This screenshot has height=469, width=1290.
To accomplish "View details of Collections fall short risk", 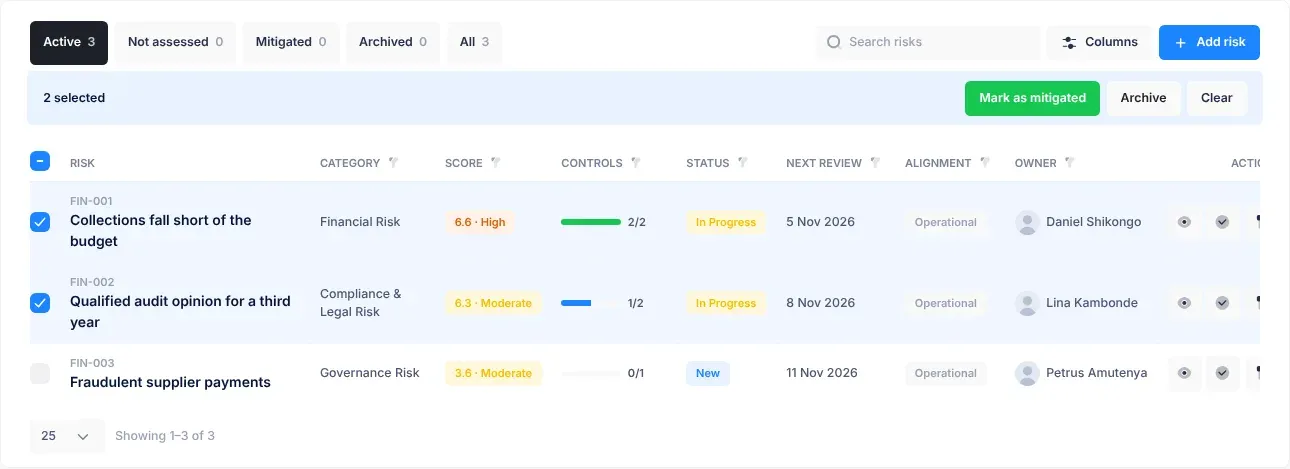I will pyautogui.click(x=1184, y=222).
